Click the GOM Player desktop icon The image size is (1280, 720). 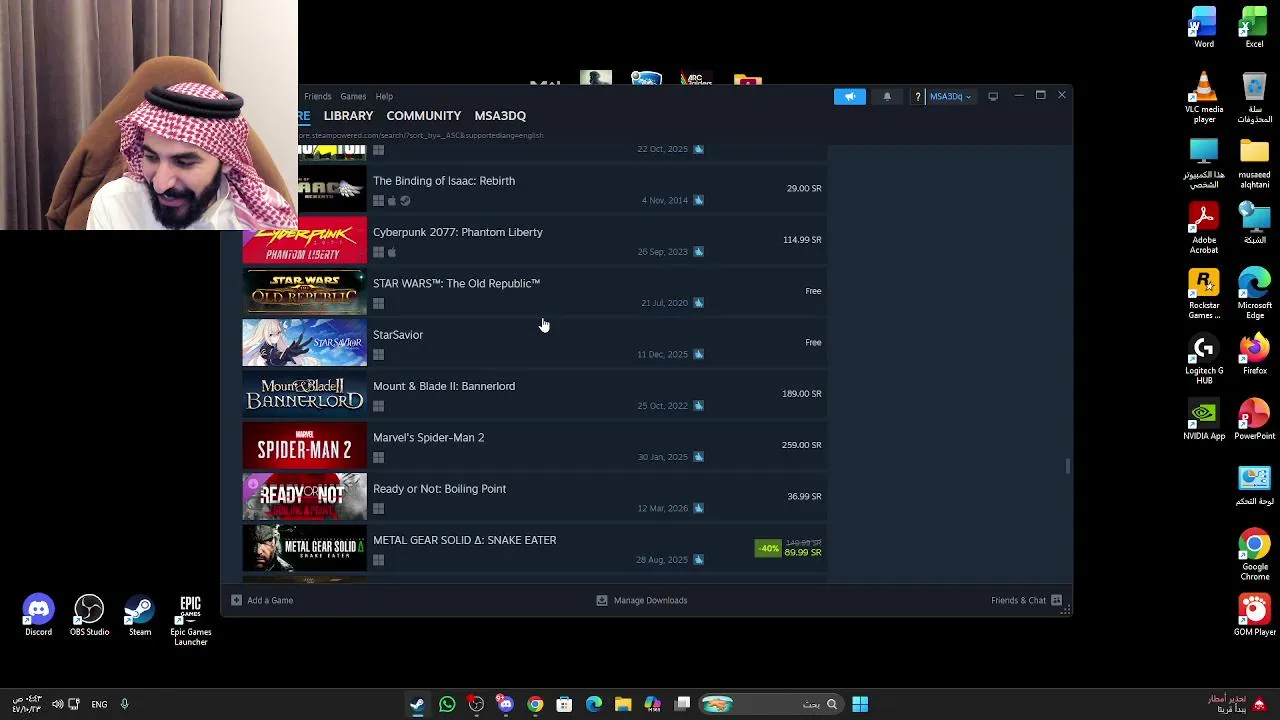(x=1254, y=615)
